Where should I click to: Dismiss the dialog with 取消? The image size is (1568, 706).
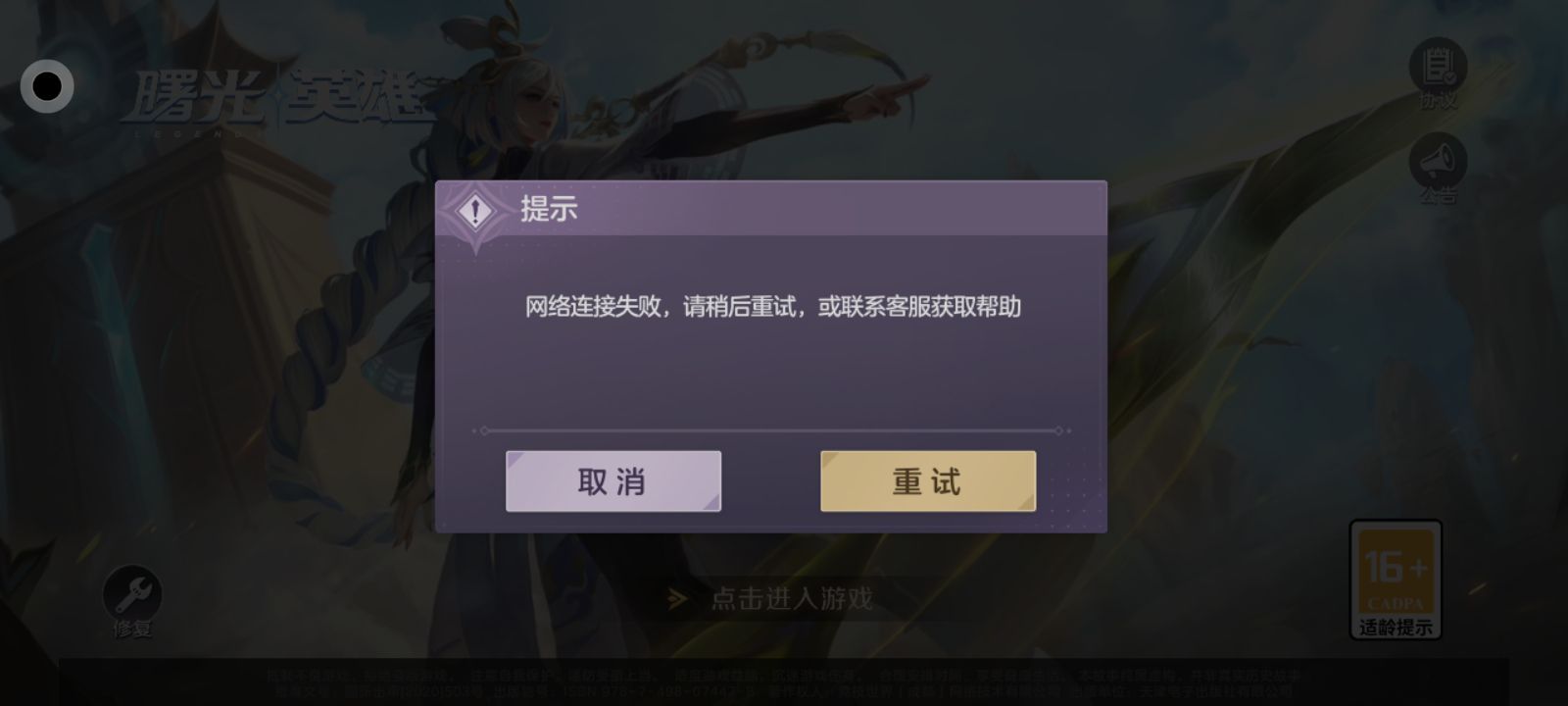click(x=612, y=481)
